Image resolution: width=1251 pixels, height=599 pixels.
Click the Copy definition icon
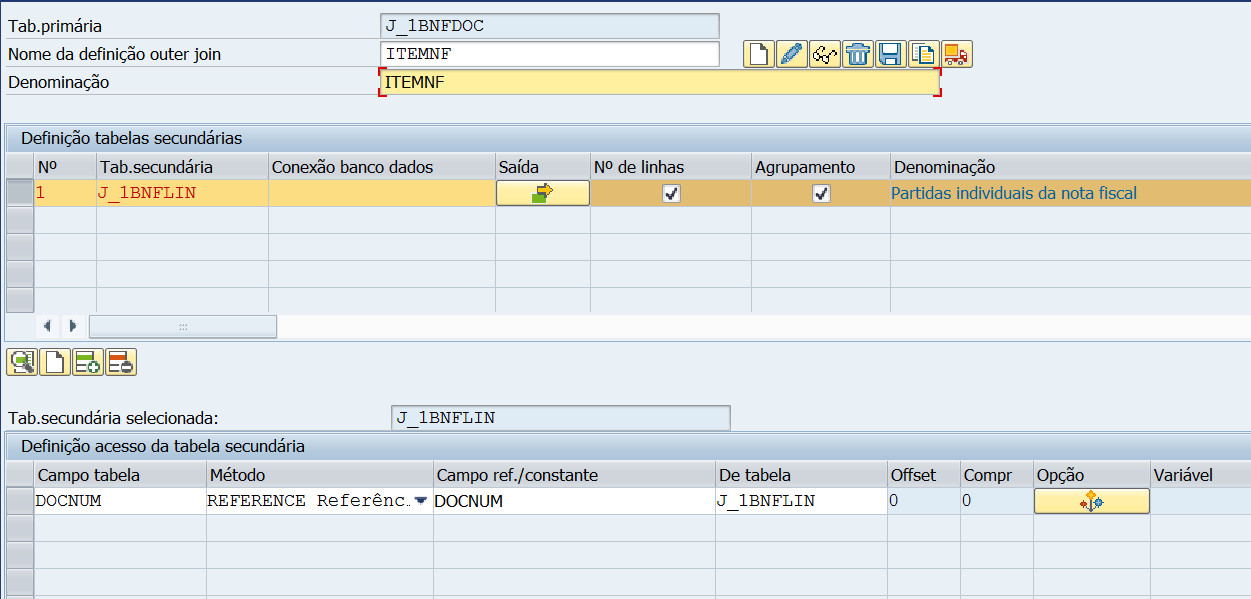[x=924, y=54]
